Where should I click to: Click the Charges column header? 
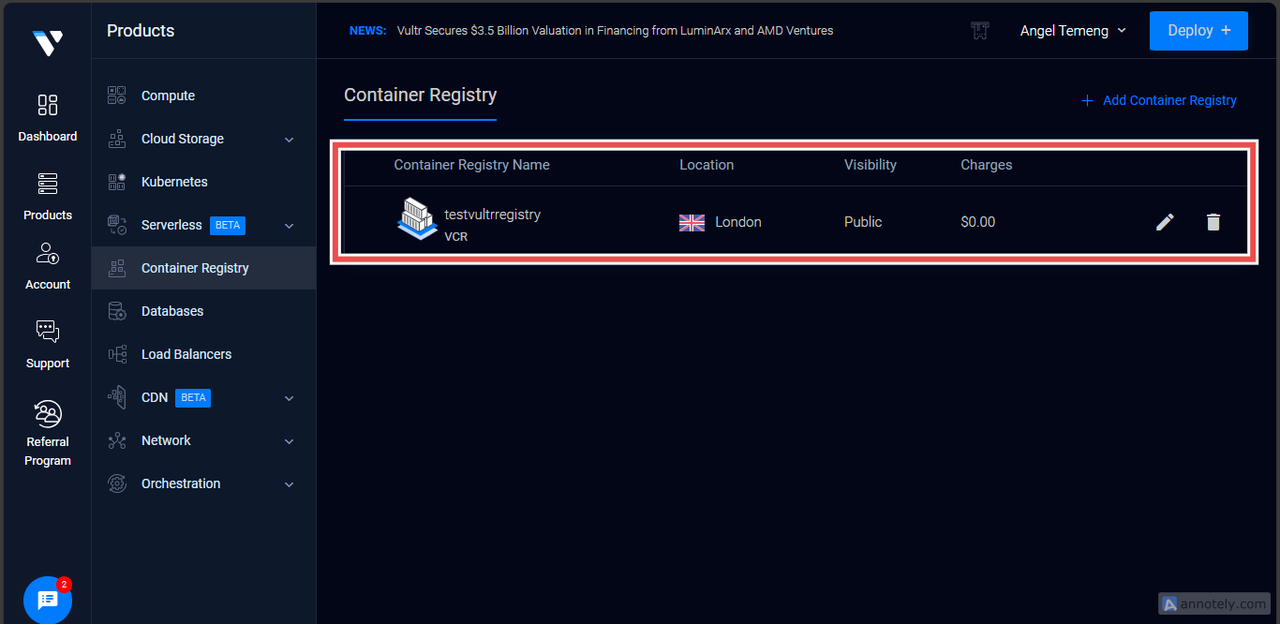tap(986, 165)
